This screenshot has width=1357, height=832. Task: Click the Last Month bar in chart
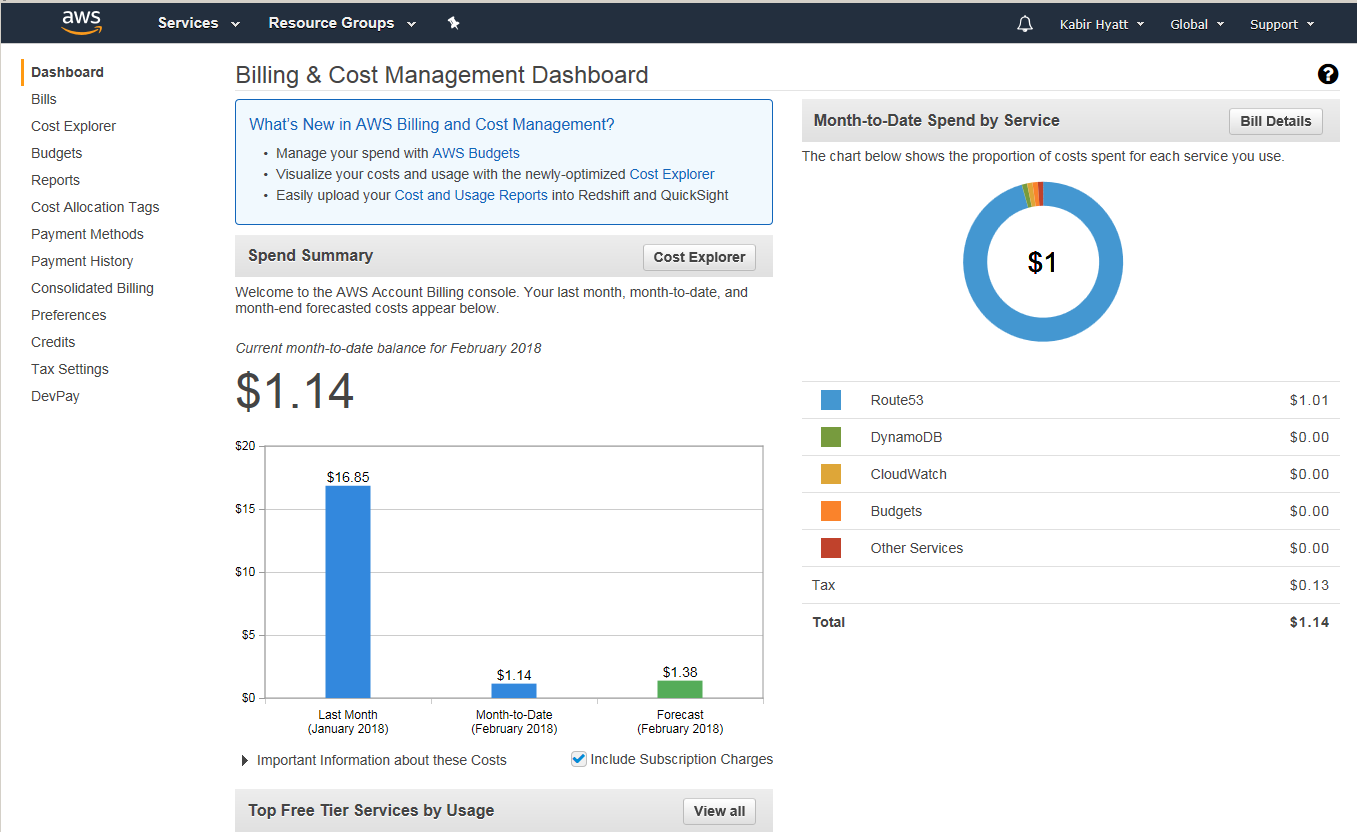(x=348, y=592)
